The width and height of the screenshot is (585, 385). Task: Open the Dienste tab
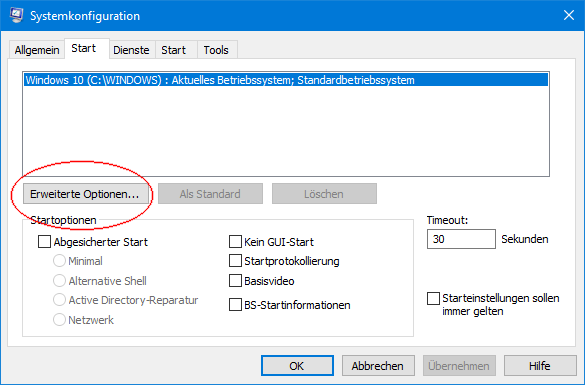point(131,50)
